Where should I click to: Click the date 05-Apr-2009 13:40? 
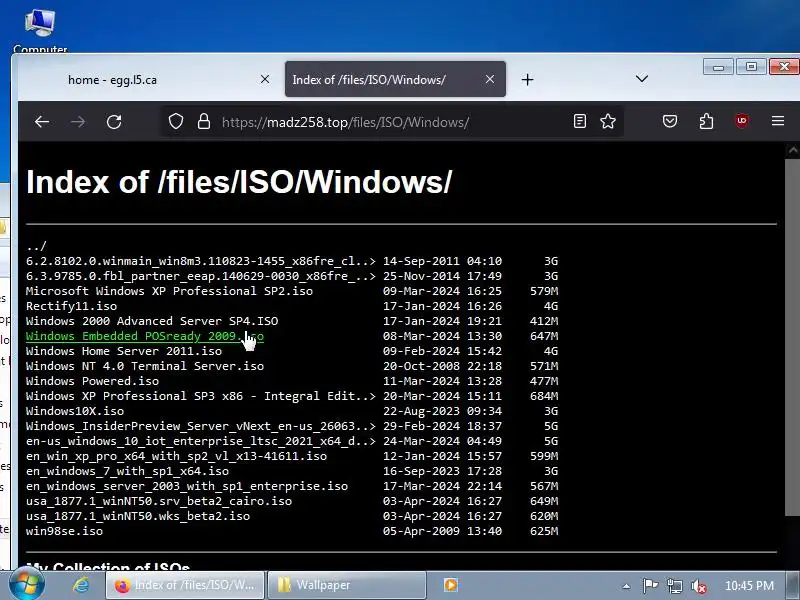click(x=442, y=531)
